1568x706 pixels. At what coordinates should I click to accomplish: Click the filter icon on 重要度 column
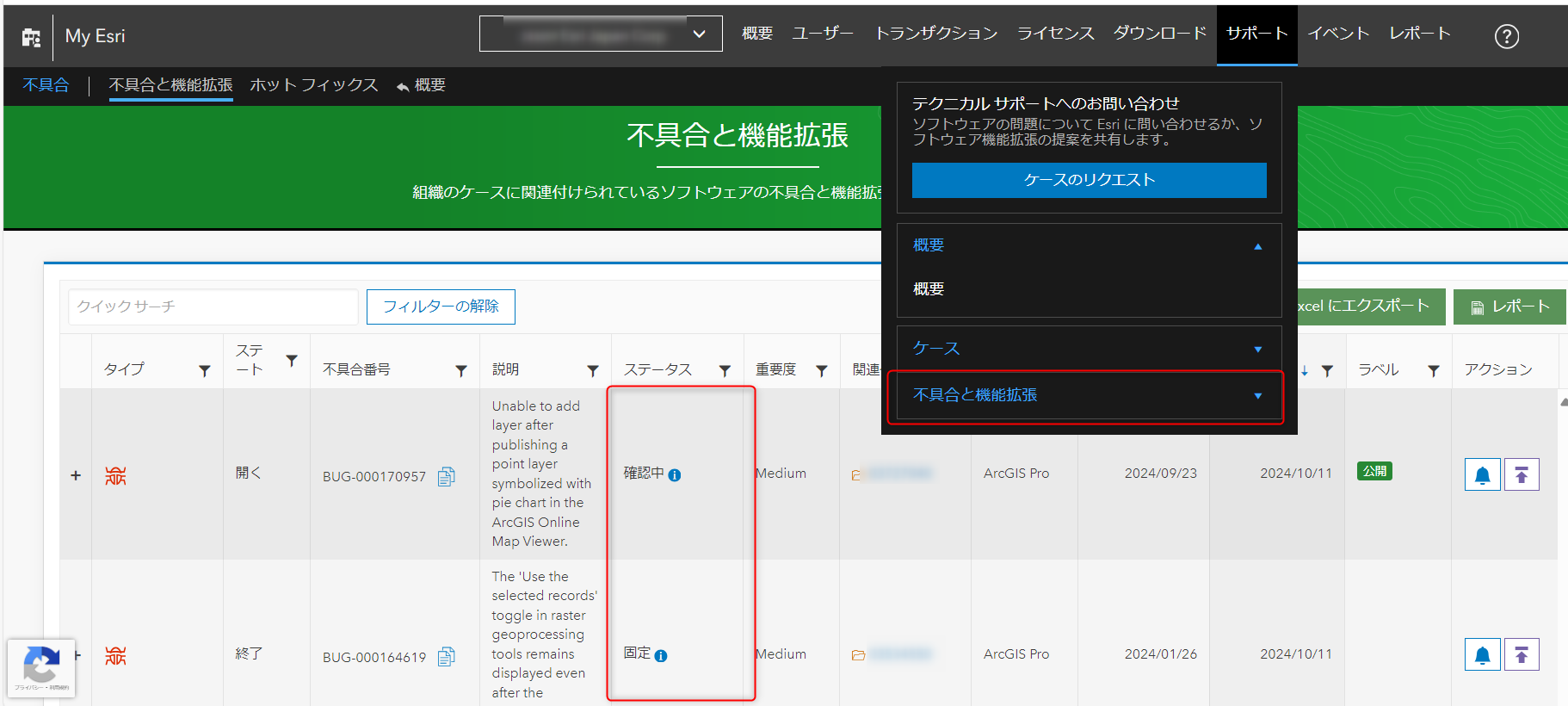822,371
